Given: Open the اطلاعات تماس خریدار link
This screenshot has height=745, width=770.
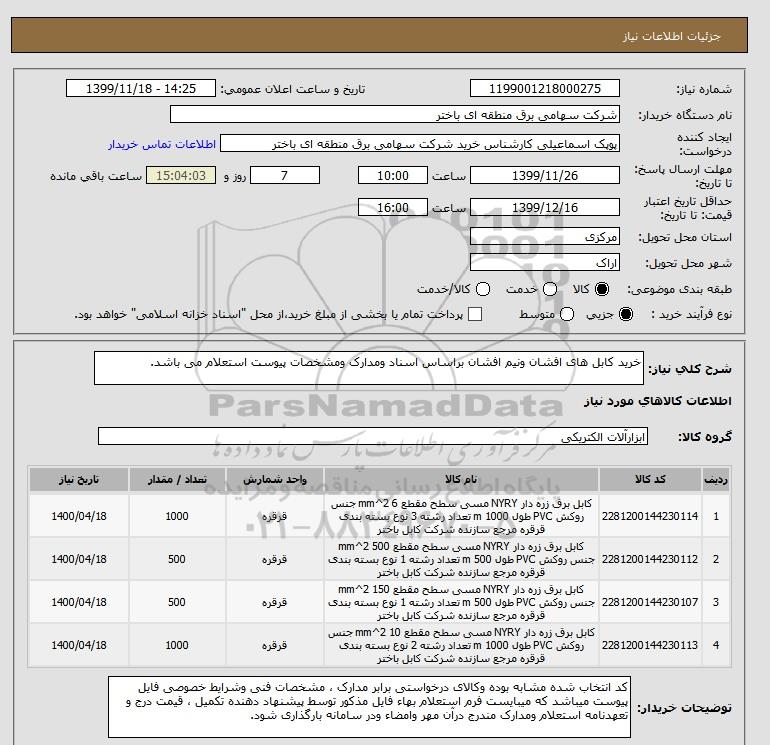Looking at the screenshot, I should click(x=162, y=144).
